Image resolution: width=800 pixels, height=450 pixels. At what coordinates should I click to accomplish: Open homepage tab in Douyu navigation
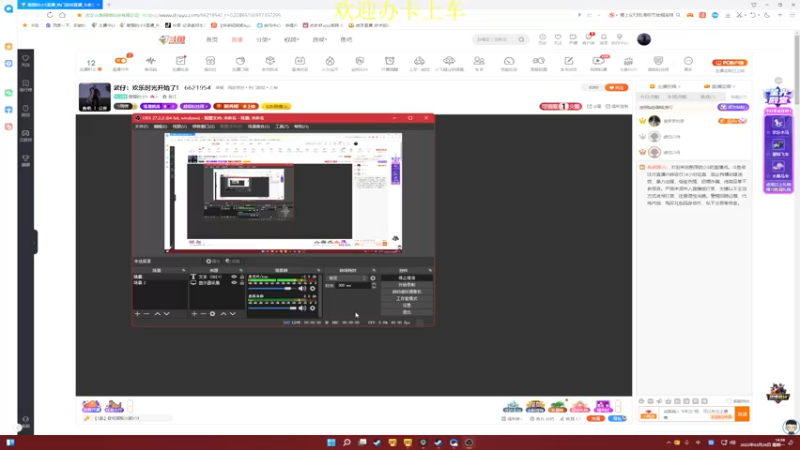(212, 39)
